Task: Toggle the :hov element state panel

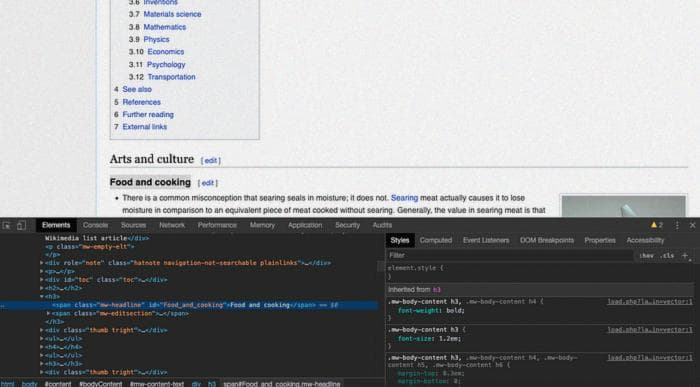Action: point(646,255)
